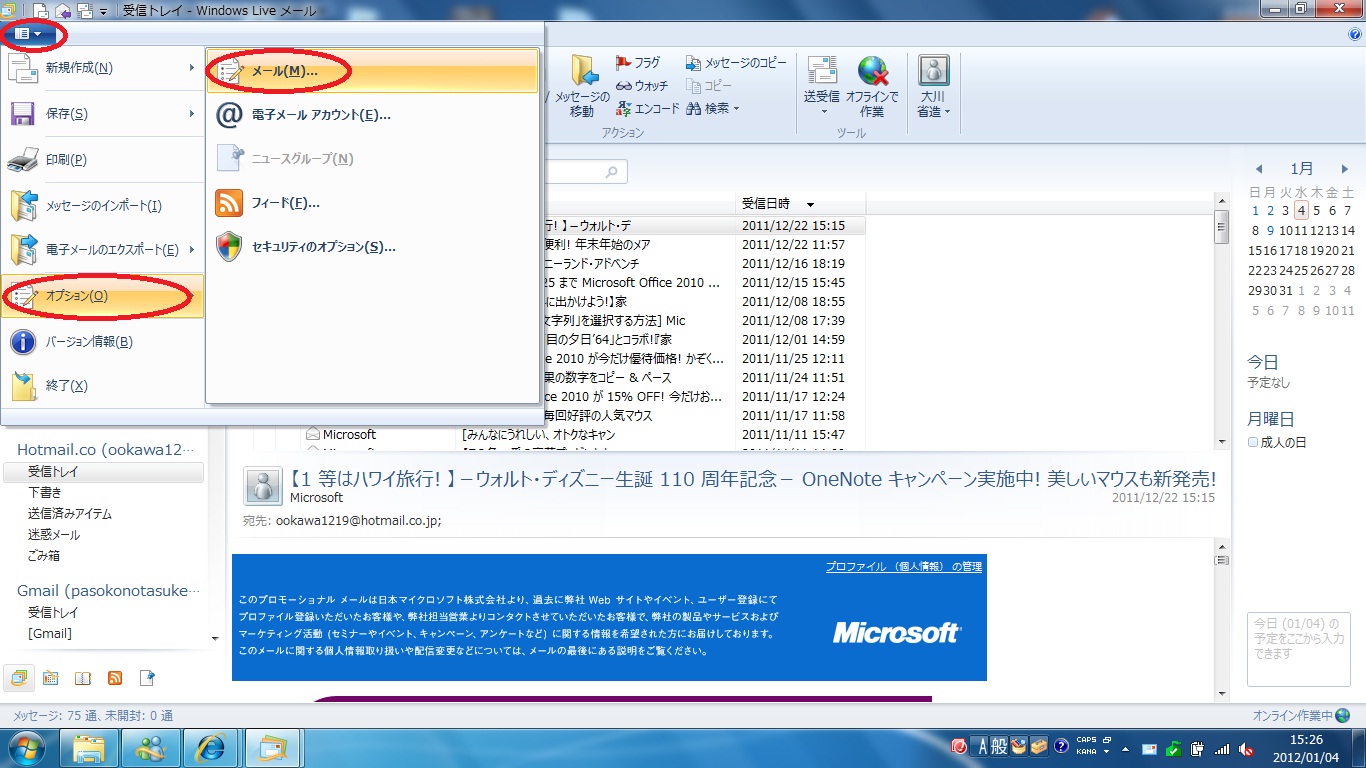The width and height of the screenshot is (1366, 768).
Task: Choose 終了(X) to exit
Action: (102, 386)
